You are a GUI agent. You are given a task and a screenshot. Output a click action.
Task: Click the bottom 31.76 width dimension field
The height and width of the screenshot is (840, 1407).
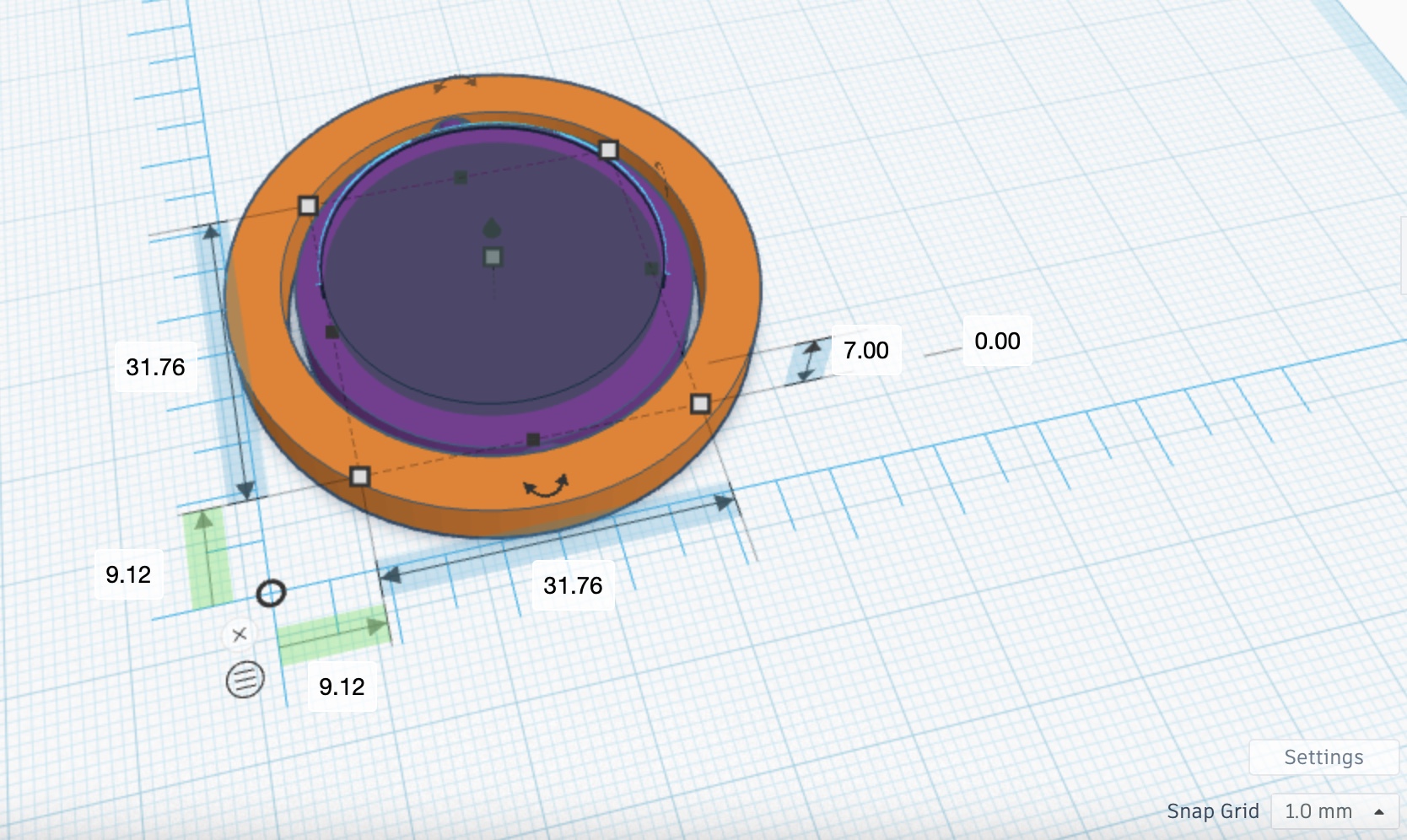pyautogui.click(x=573, y=585)
